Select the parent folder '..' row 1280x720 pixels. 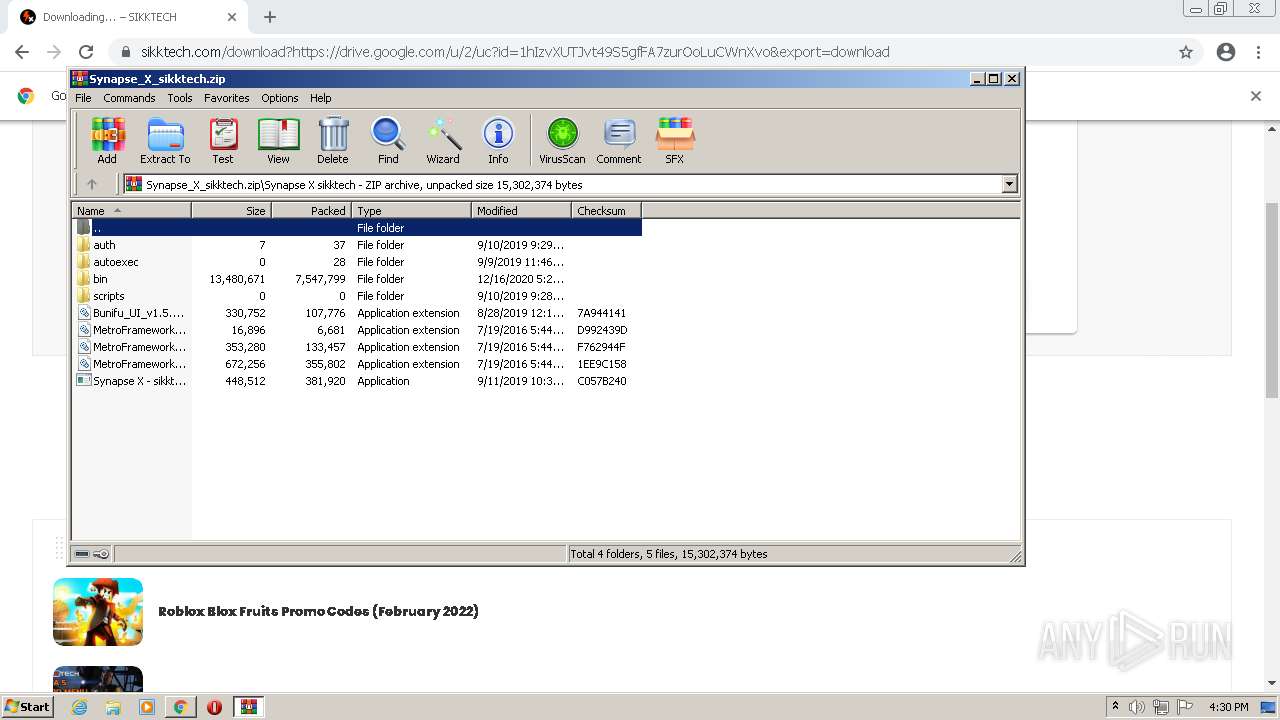[357, 228]
